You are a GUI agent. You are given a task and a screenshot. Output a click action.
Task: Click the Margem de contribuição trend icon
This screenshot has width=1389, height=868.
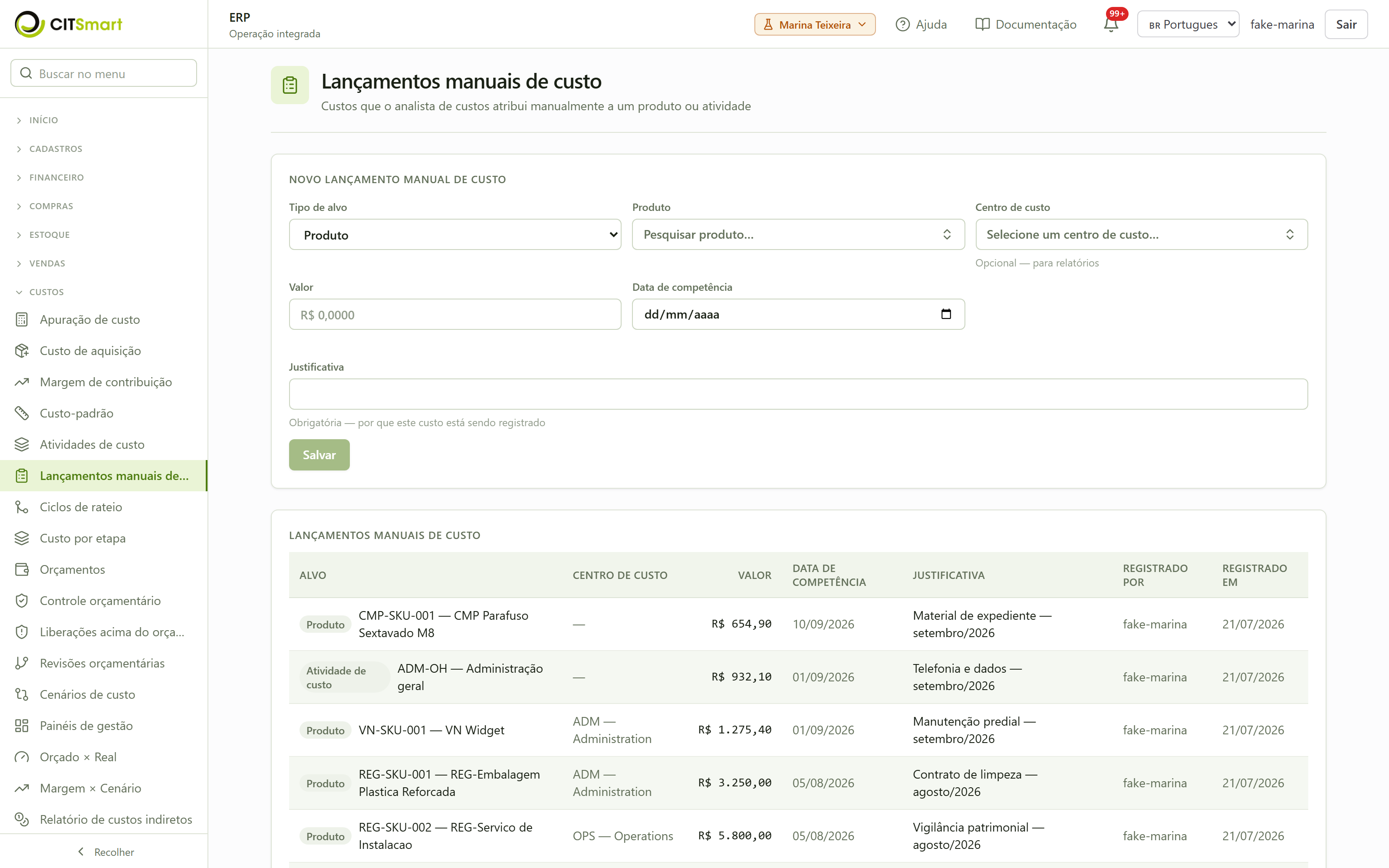point(22,382)
